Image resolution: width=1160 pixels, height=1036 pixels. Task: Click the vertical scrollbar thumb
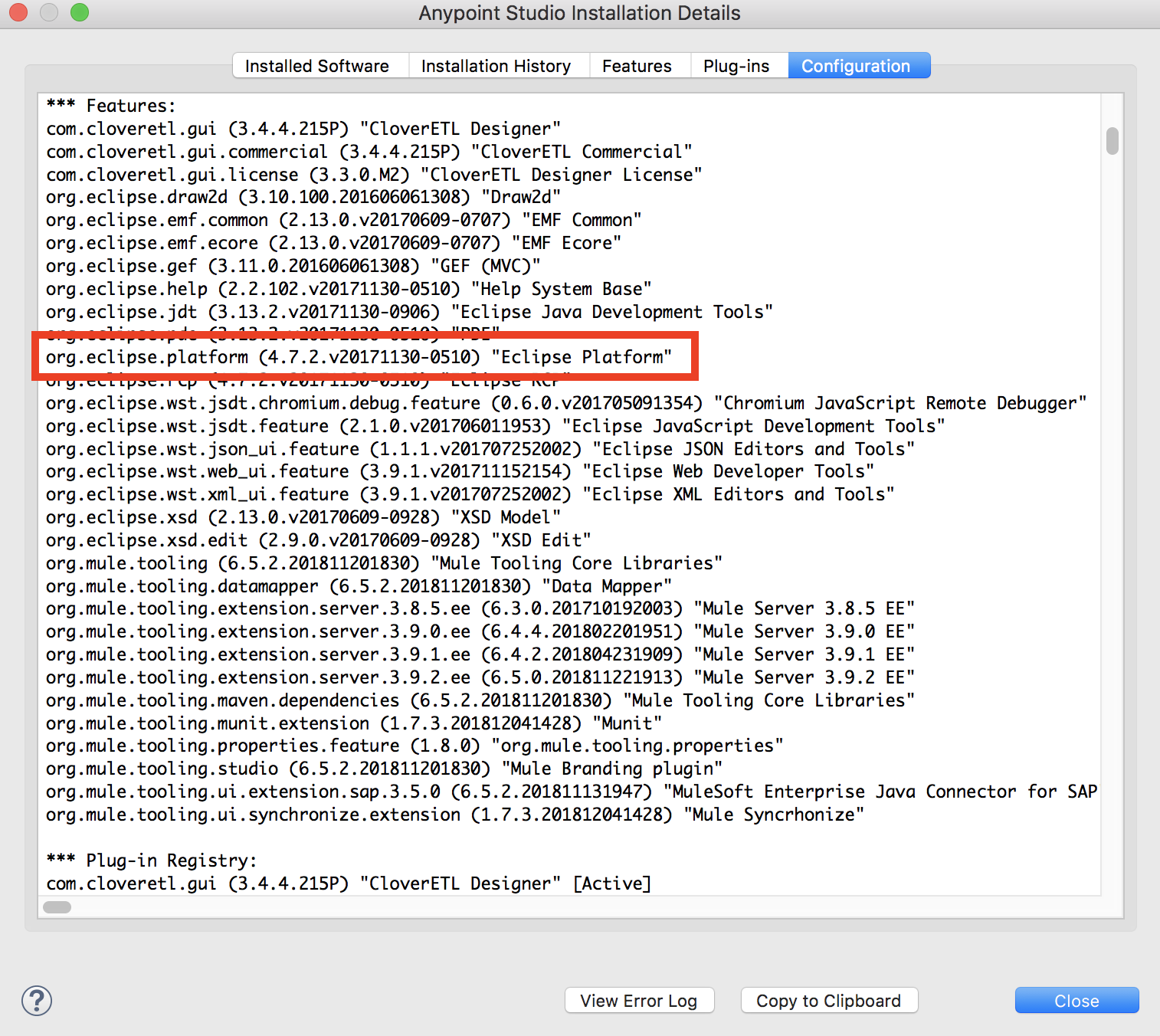(x=1112, y=141)
